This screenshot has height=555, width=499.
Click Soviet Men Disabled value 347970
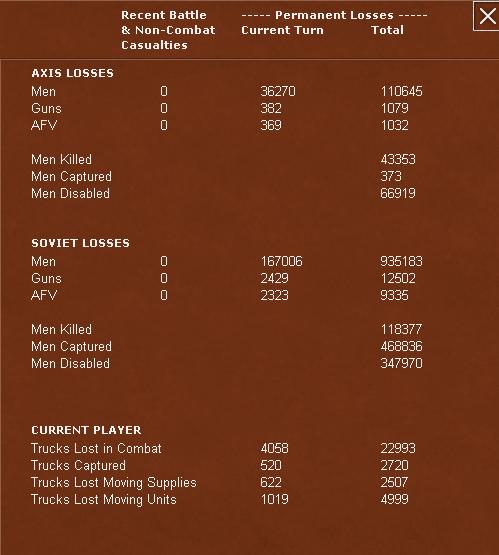click(x=401, y=363)
